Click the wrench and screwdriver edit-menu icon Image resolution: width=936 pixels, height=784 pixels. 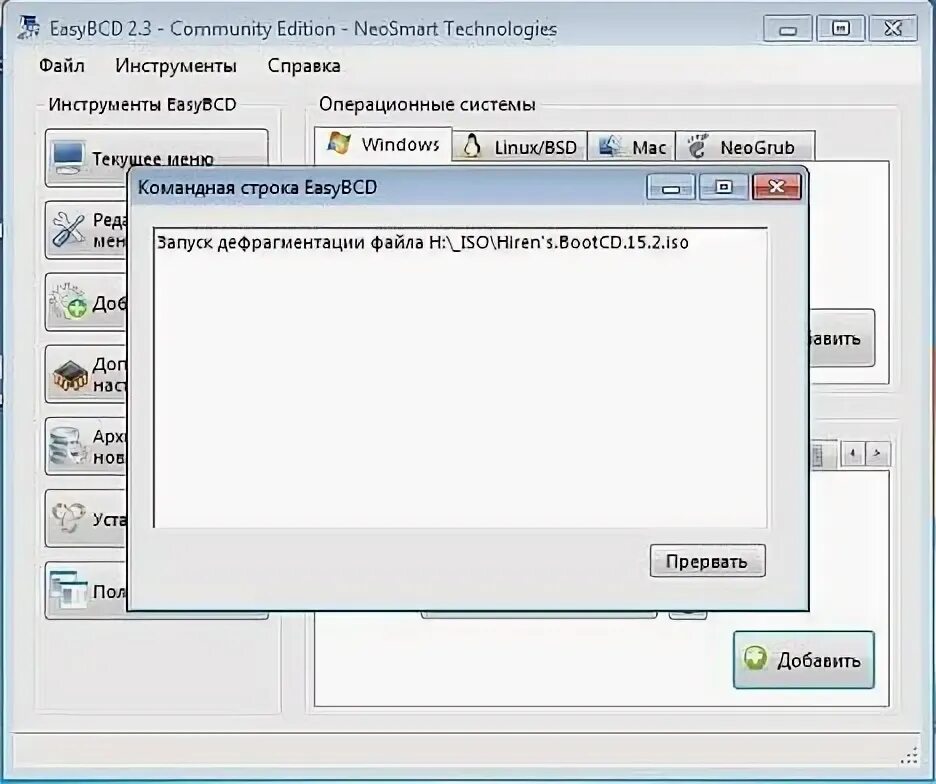[68, 229]
